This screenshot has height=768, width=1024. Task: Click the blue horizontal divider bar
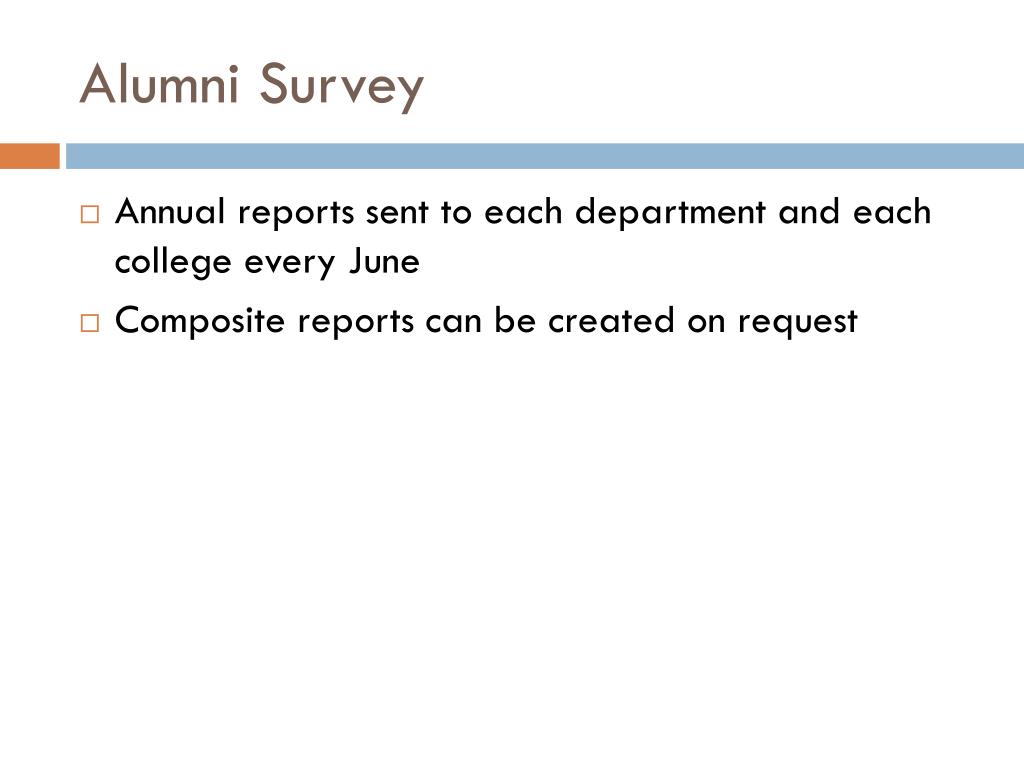(545, 156)
